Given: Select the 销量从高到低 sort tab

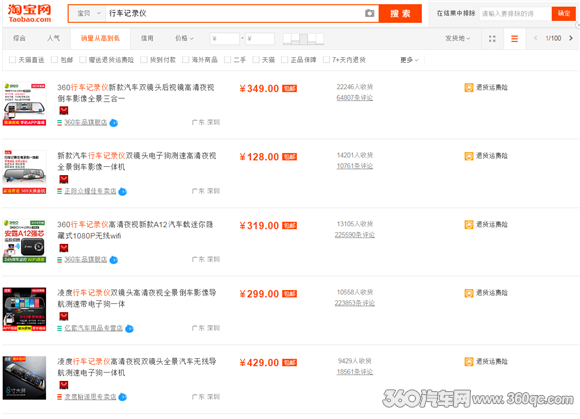Looking at the screenshot, I should coord(100,38).
